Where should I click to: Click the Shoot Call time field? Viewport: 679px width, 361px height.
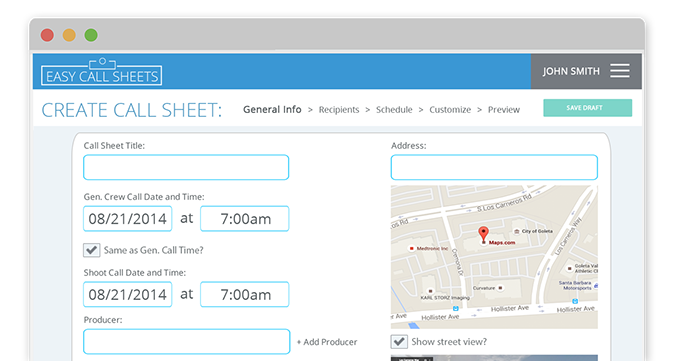[245, 294]
